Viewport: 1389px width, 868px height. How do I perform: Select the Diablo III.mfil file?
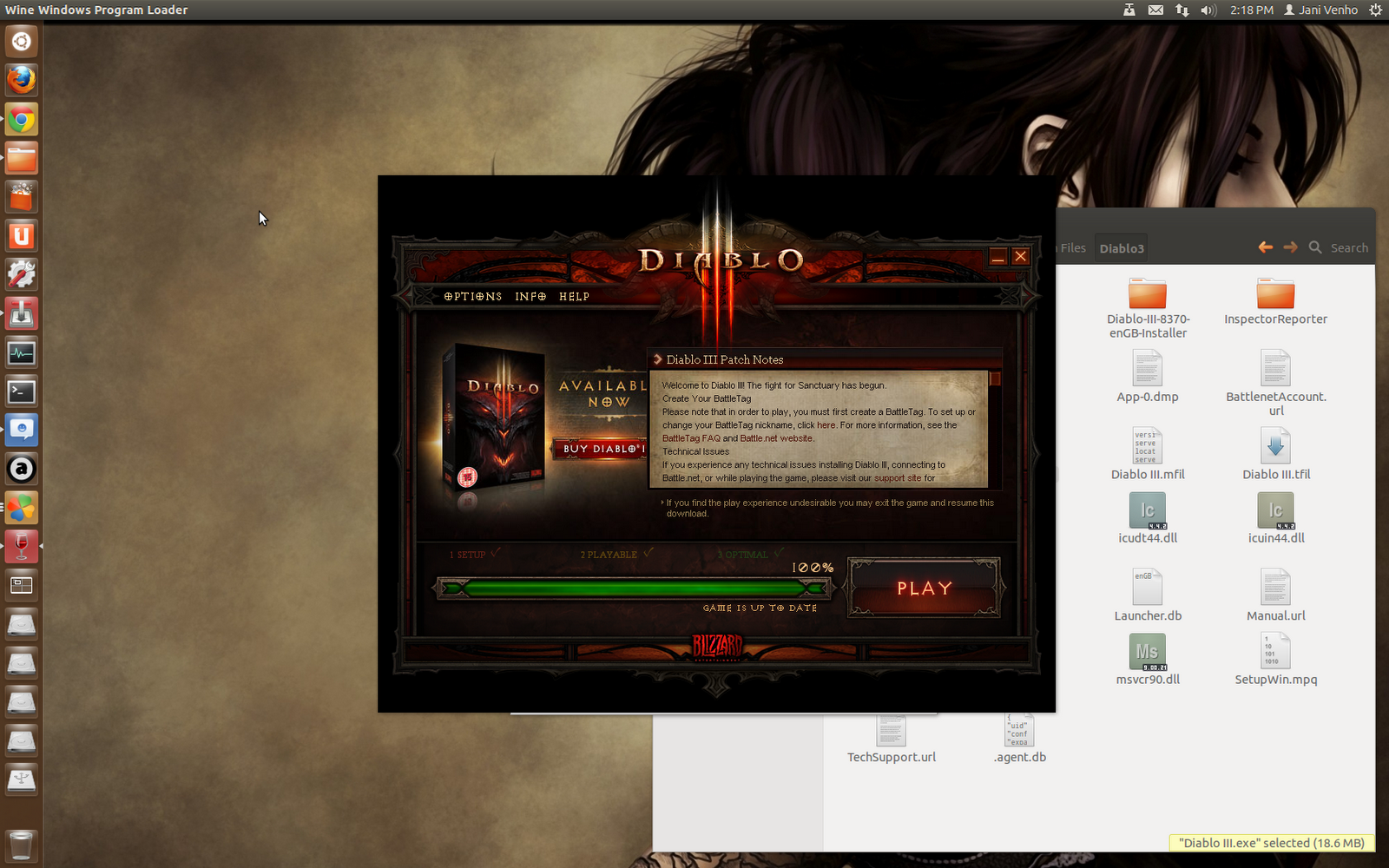click(1148, 454)
